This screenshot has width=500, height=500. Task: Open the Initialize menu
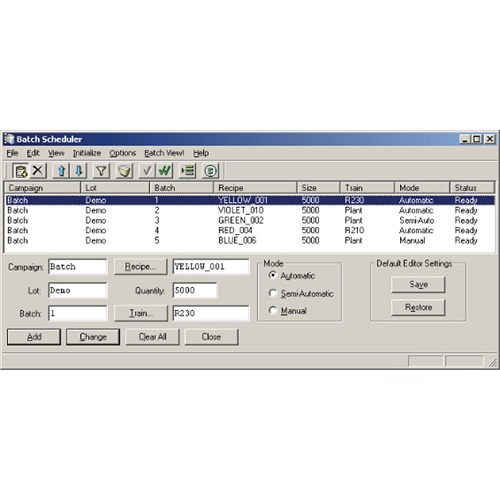pos(87,153)
